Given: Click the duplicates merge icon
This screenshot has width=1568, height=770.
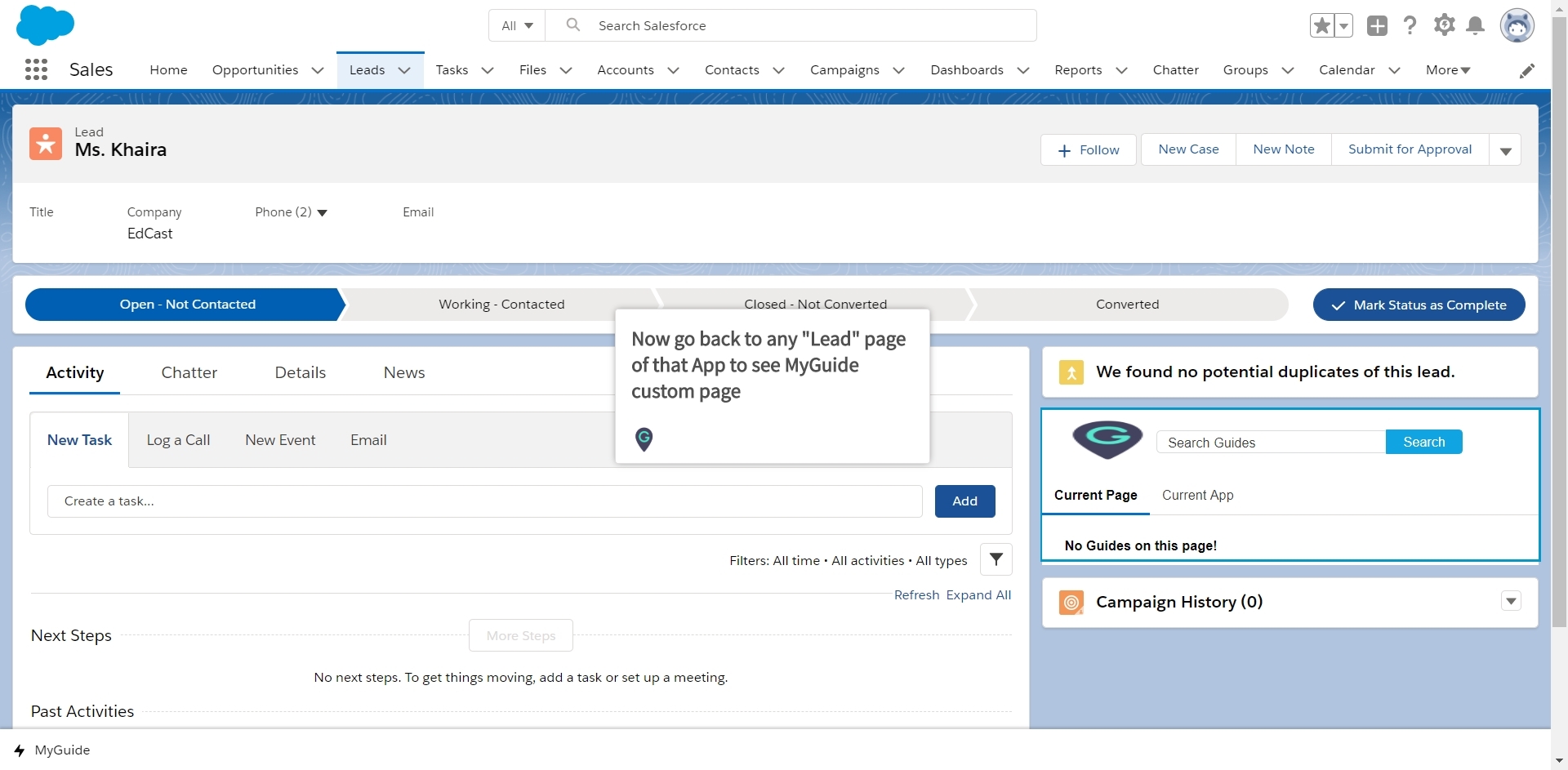Looking at the screenshot, I should pyautogui.click(x=1071, y=372).
